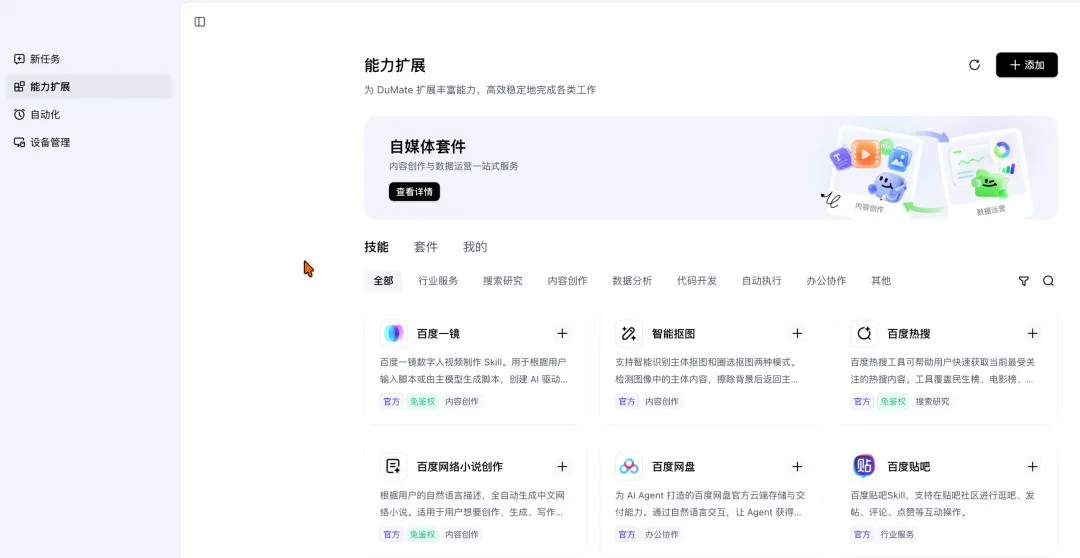The width and height of the screenshot is (1080, 558).
Task: Click the 办公协作 tag on 百度网盘
Action: [662, 534]
